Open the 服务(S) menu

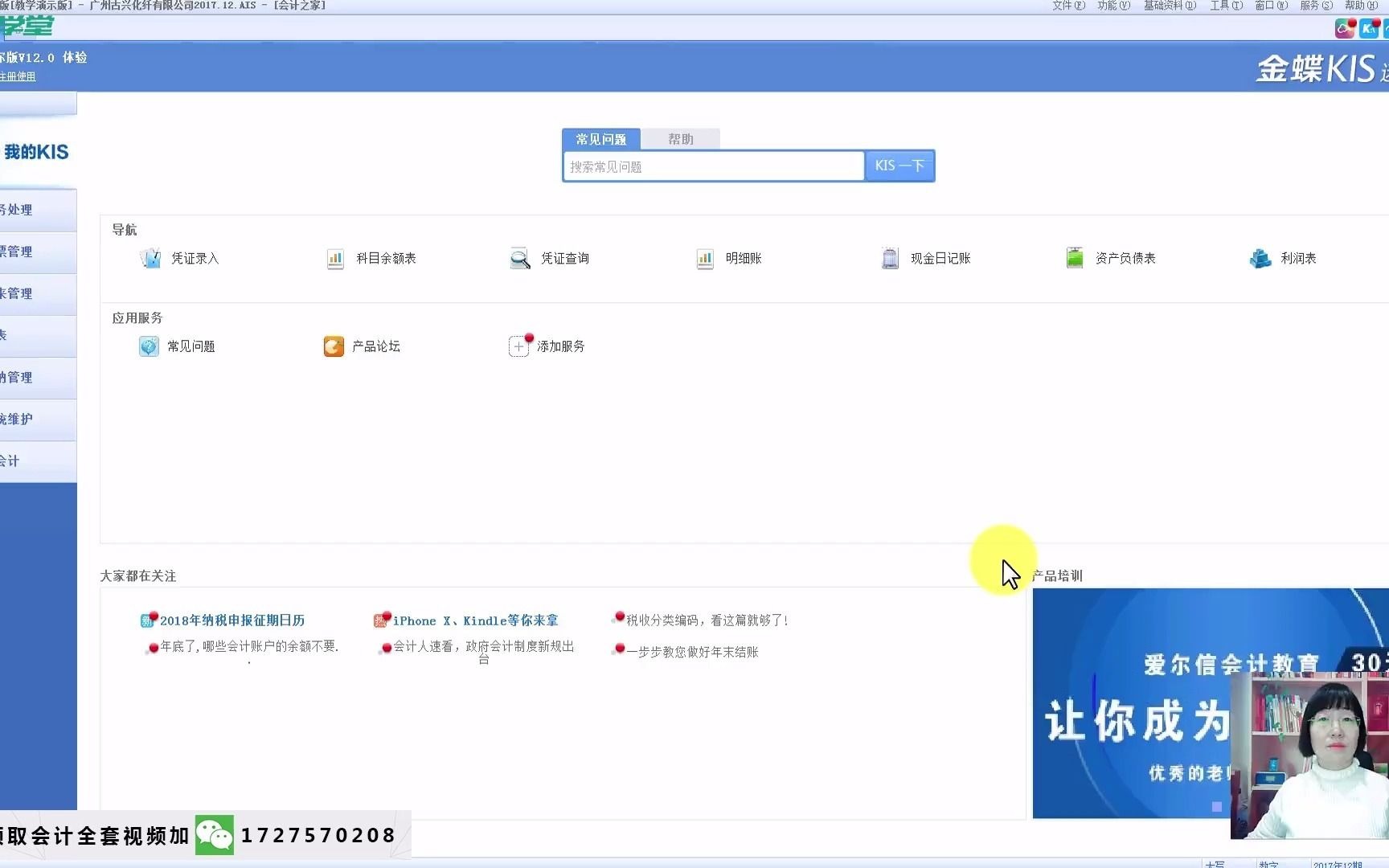pyautogui.click(x=1317, y=6)
